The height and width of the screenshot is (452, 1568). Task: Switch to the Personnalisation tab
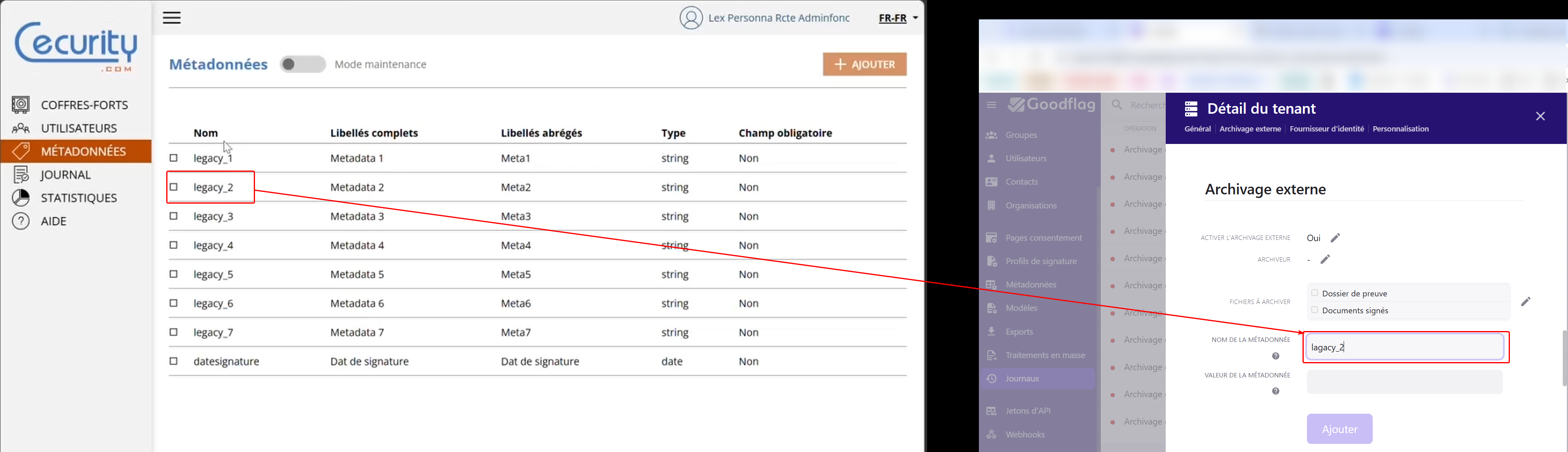click(x=1401, y=129)
